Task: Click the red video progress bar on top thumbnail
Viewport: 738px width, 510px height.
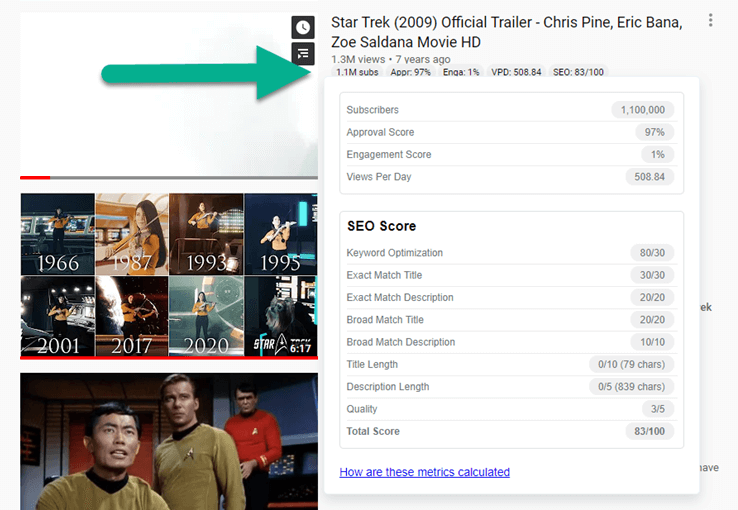Action: click(35, 178)
